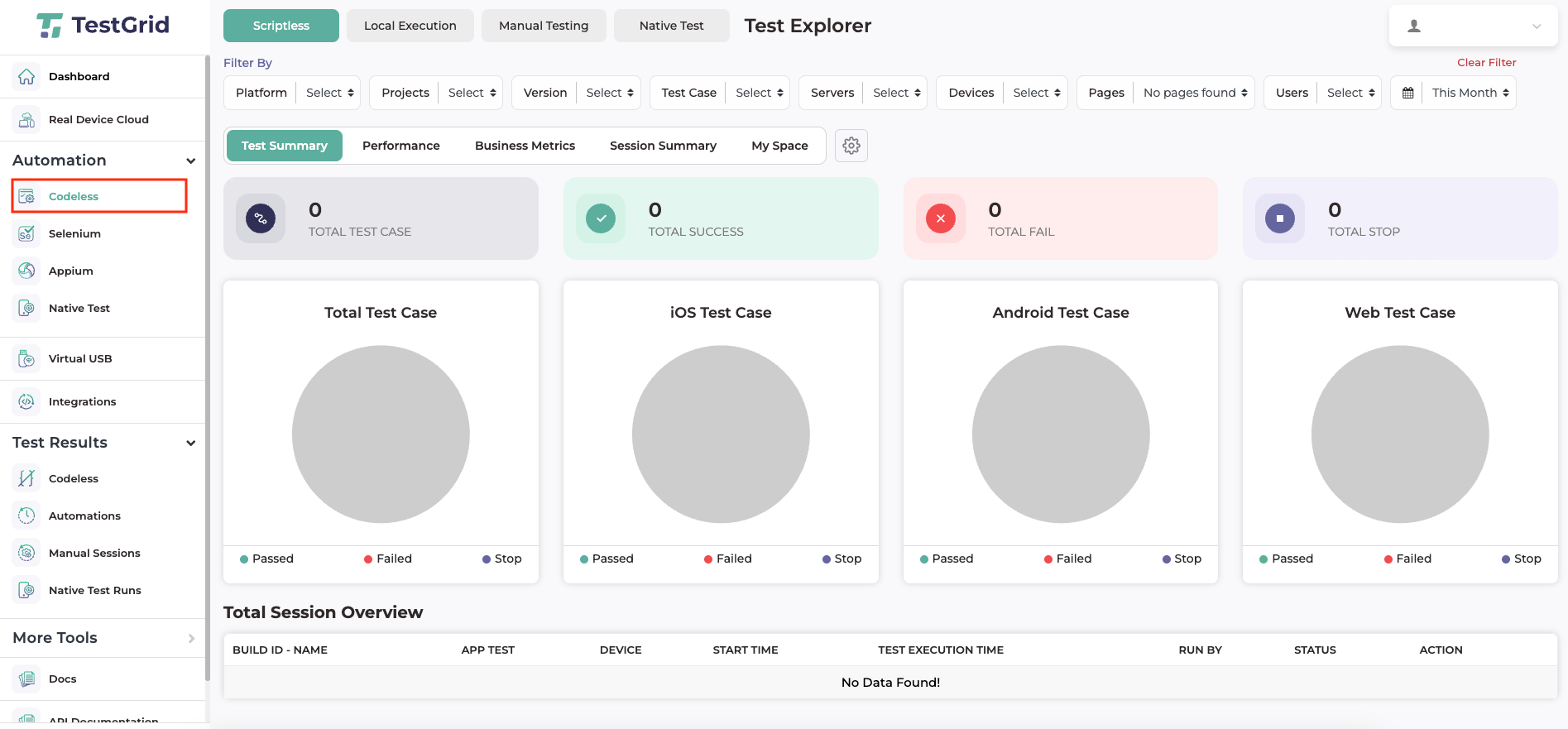Select the Selenium icon under Automation
The image size is (1568, 729).
click(x=26, y=234)
